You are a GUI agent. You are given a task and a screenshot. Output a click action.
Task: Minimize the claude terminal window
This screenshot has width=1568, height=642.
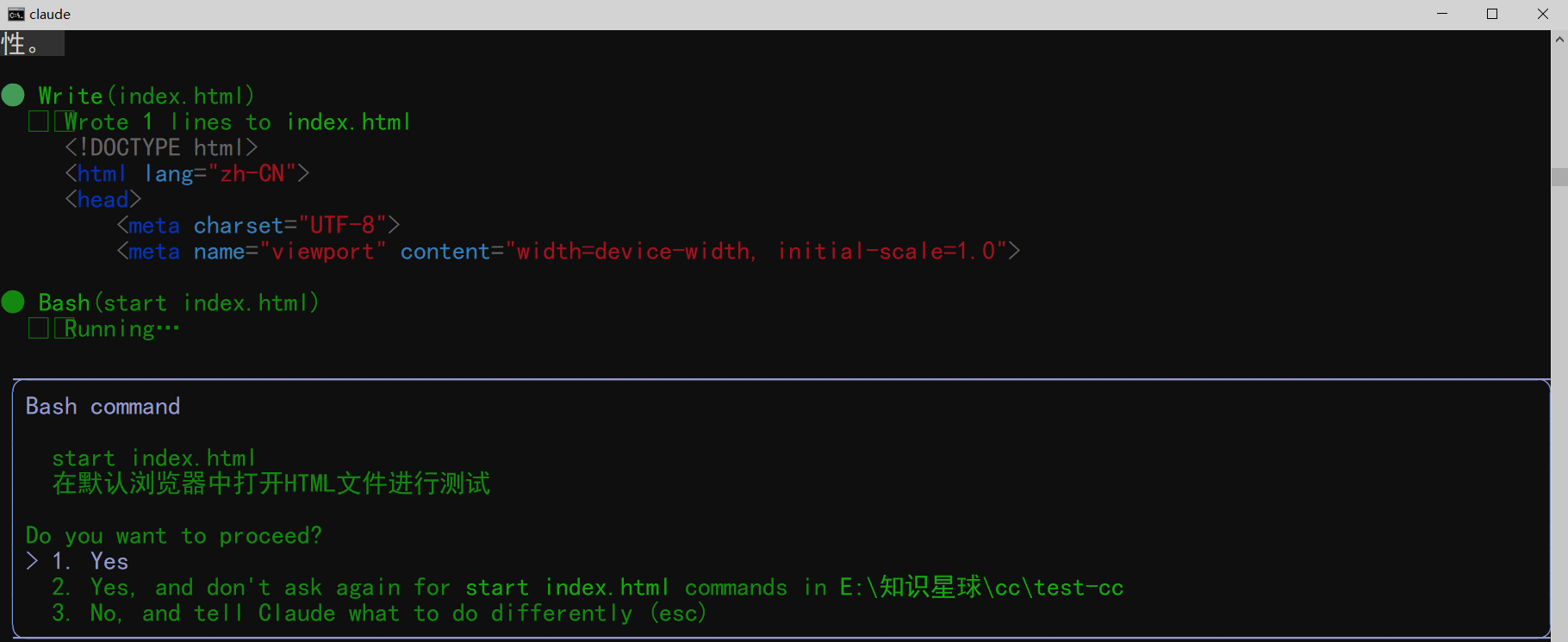[1442, 15]
